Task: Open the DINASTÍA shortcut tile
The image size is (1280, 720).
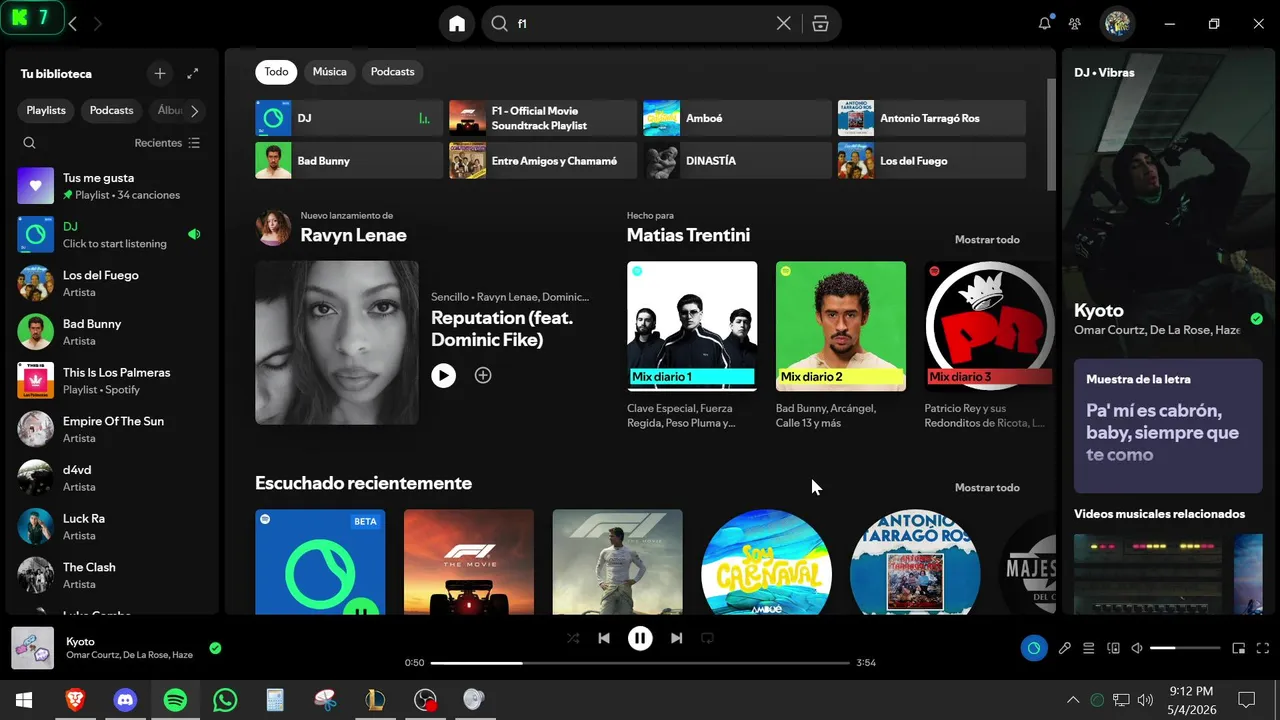Action: (737, 160)
